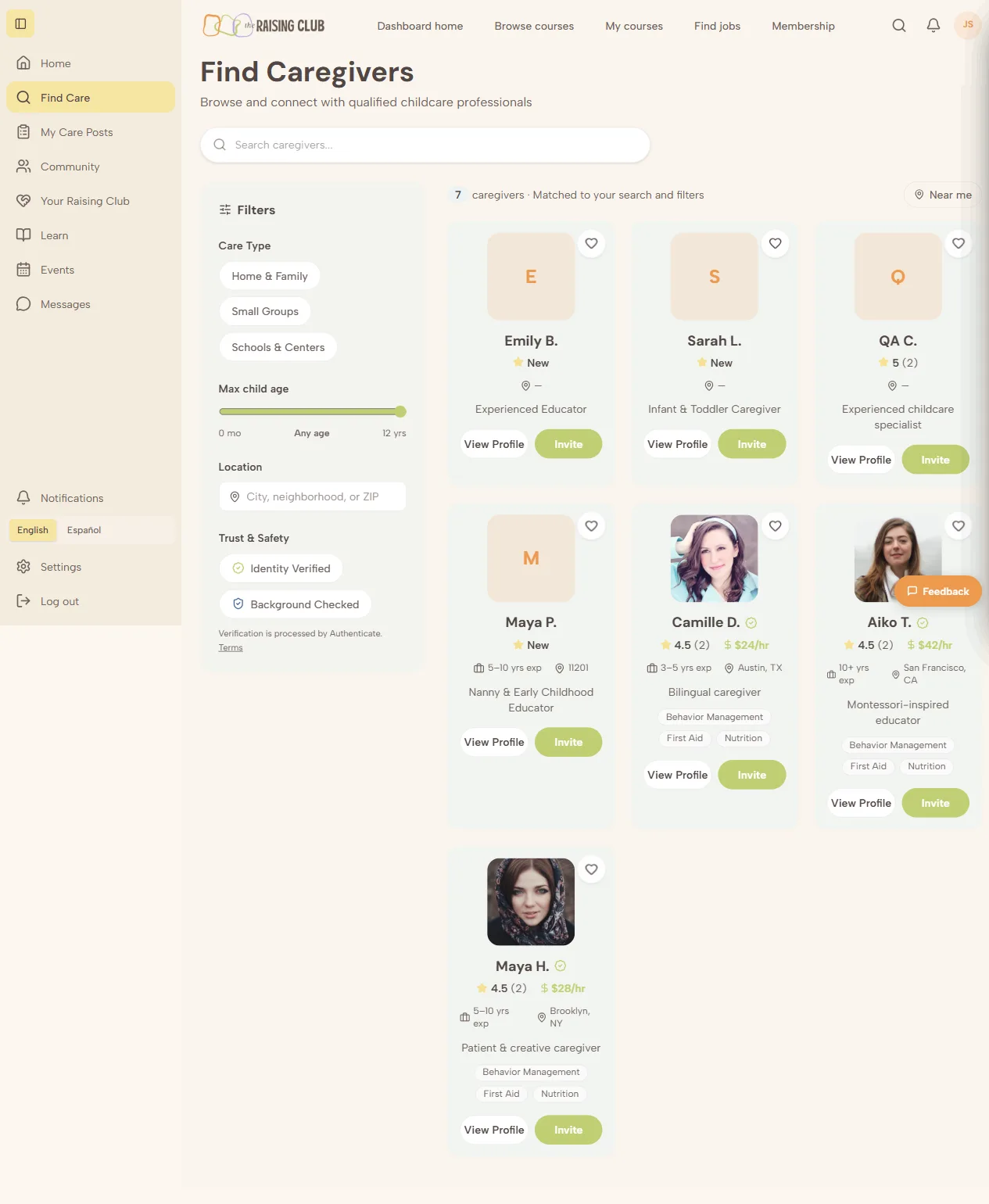View Profile of Aiko T.
The width and height of the screenshot is (989, 1204).
pyautogui.click(x=861, y=803)
